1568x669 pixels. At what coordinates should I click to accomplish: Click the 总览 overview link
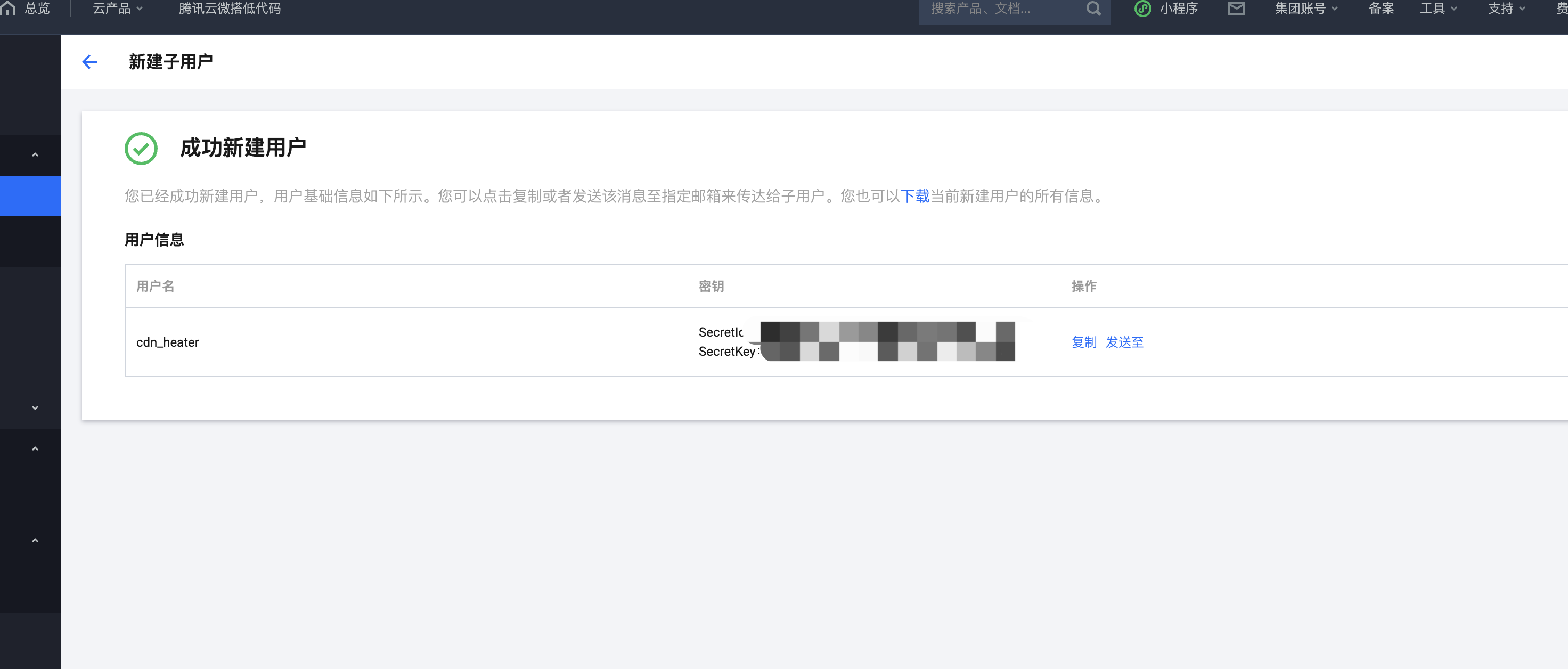pos(37,9)
